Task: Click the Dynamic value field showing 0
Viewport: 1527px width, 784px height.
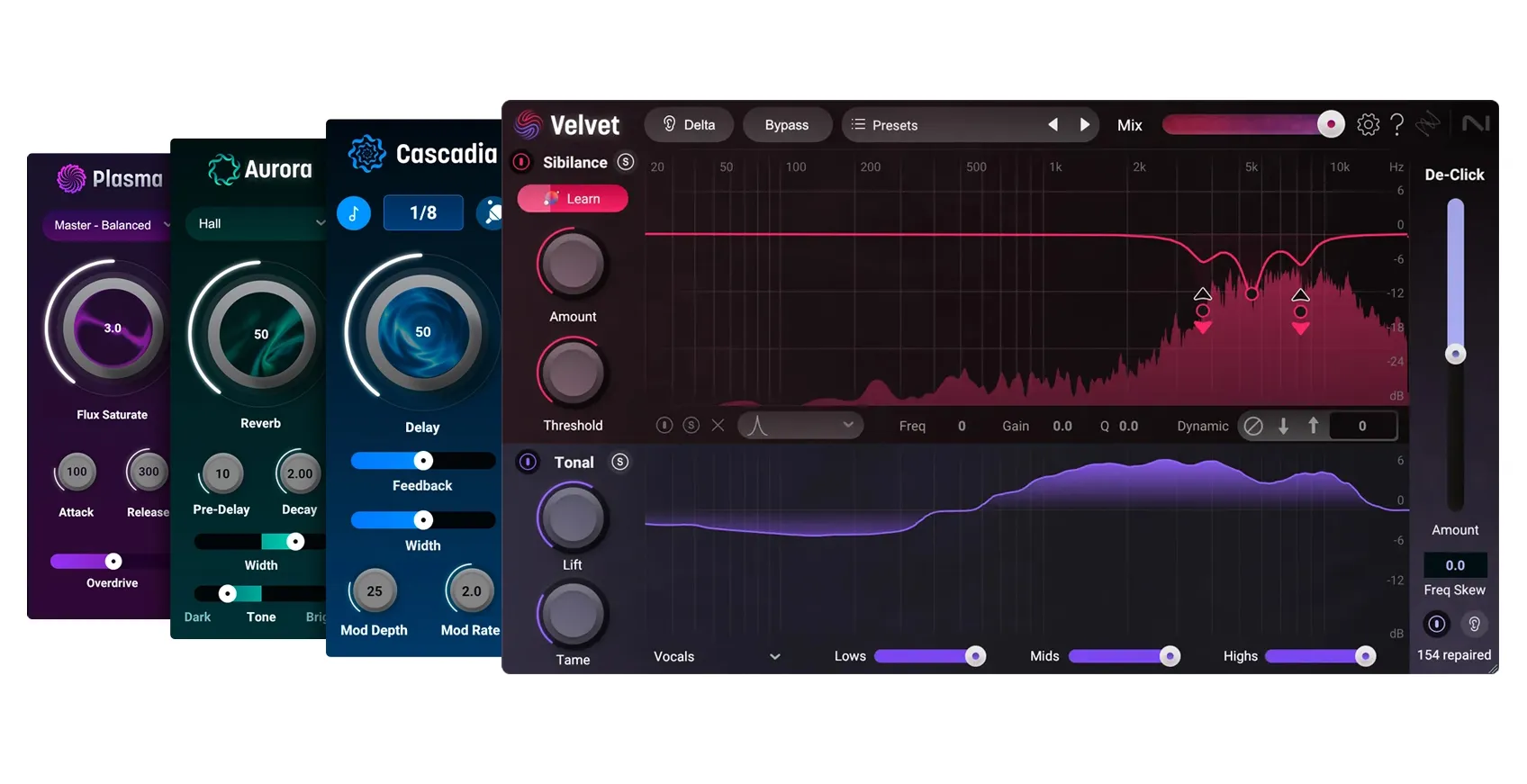Action: [x=1362, y=426]
